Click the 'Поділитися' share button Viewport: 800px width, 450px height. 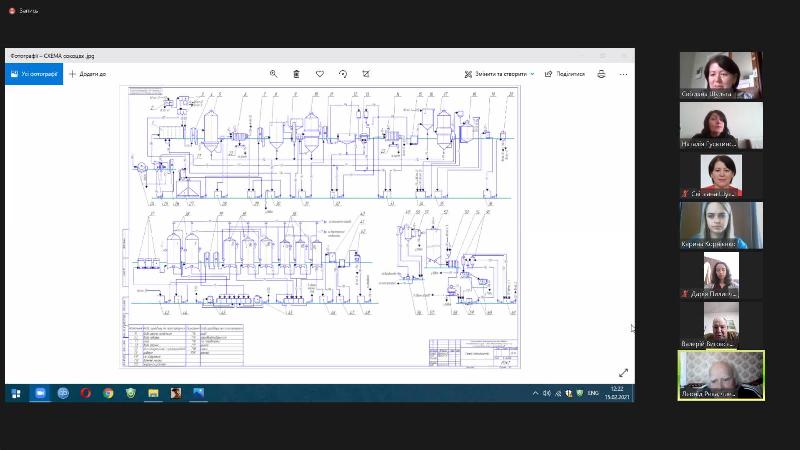point(564,74)
